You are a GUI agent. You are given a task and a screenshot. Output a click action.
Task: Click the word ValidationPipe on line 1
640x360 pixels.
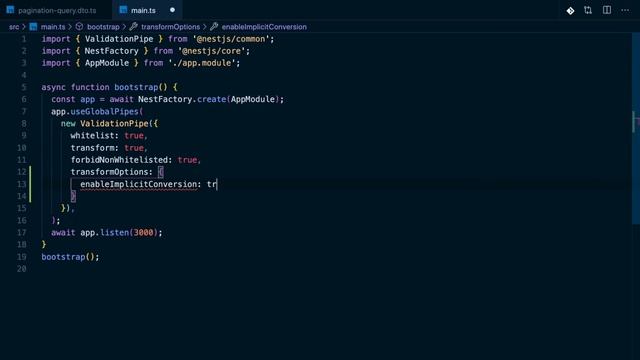coord(119,39)
